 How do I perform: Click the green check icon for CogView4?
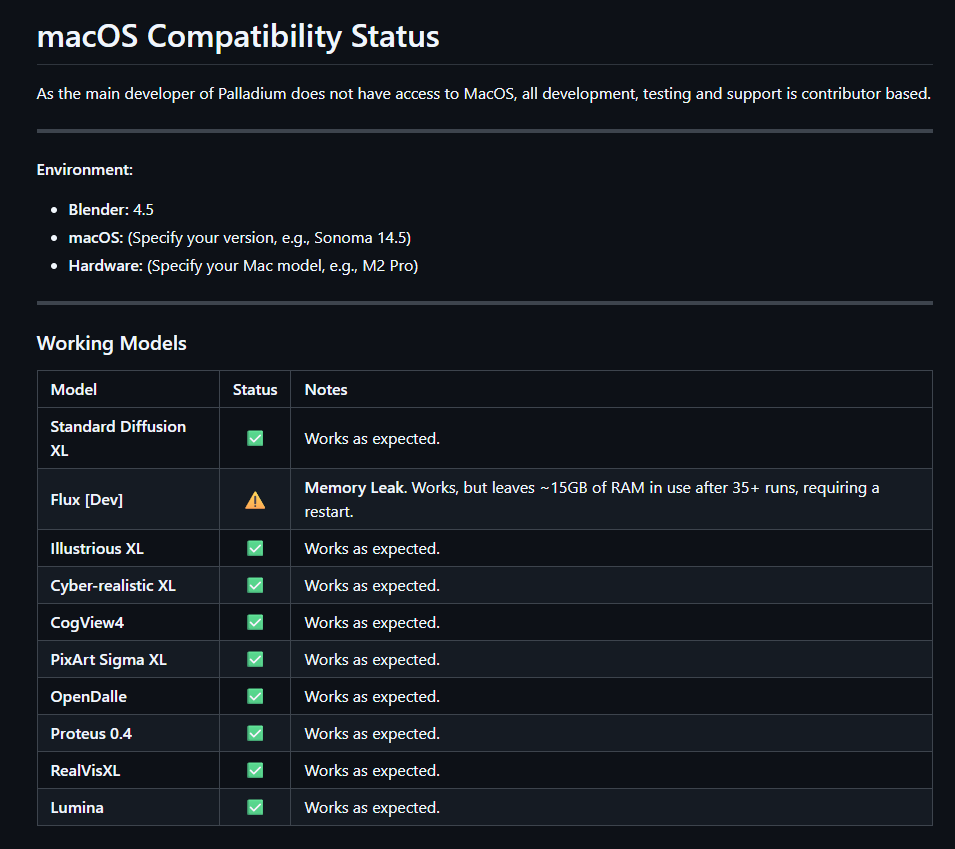255,622
